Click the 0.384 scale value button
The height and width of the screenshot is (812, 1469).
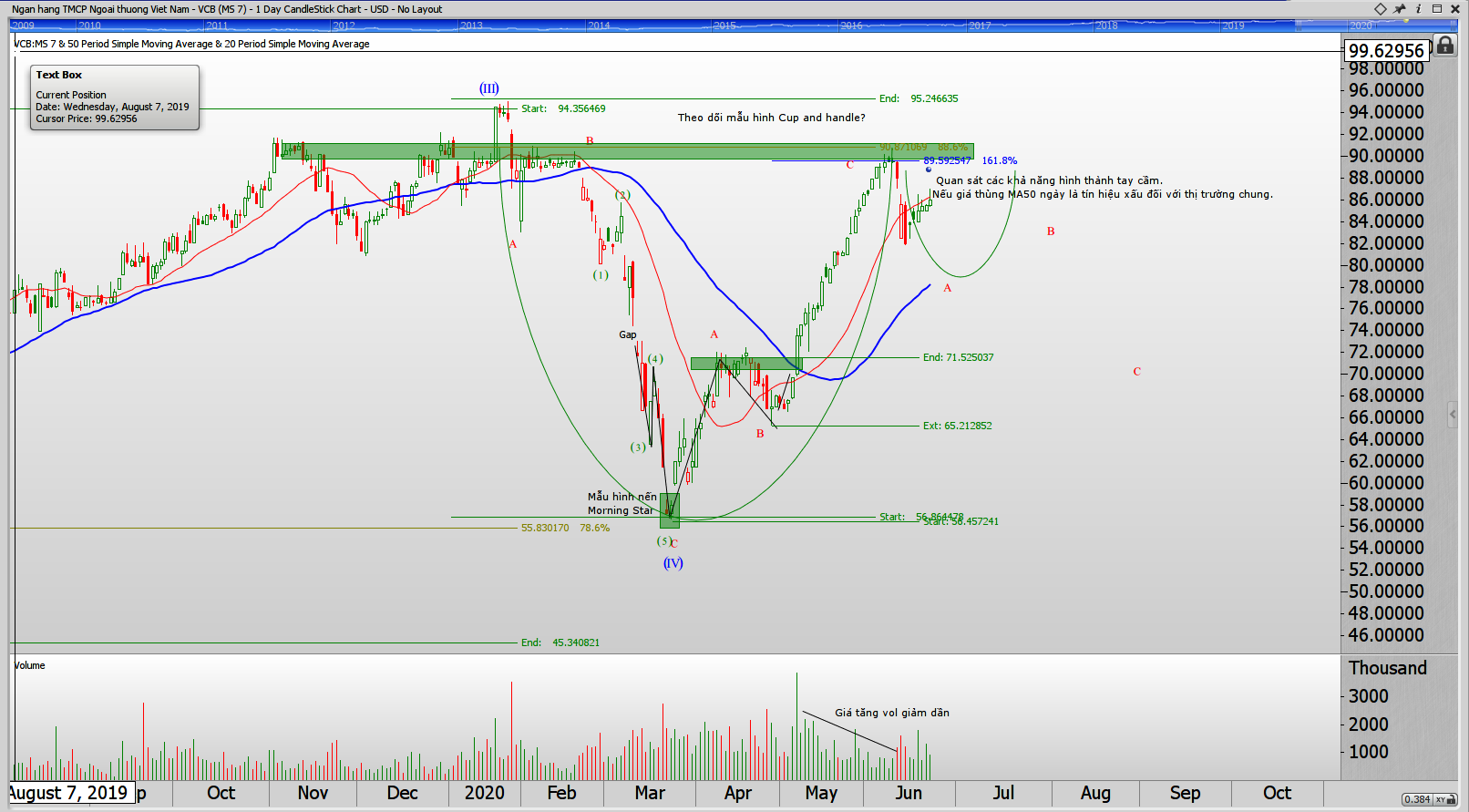click(x=1417, y=799)
